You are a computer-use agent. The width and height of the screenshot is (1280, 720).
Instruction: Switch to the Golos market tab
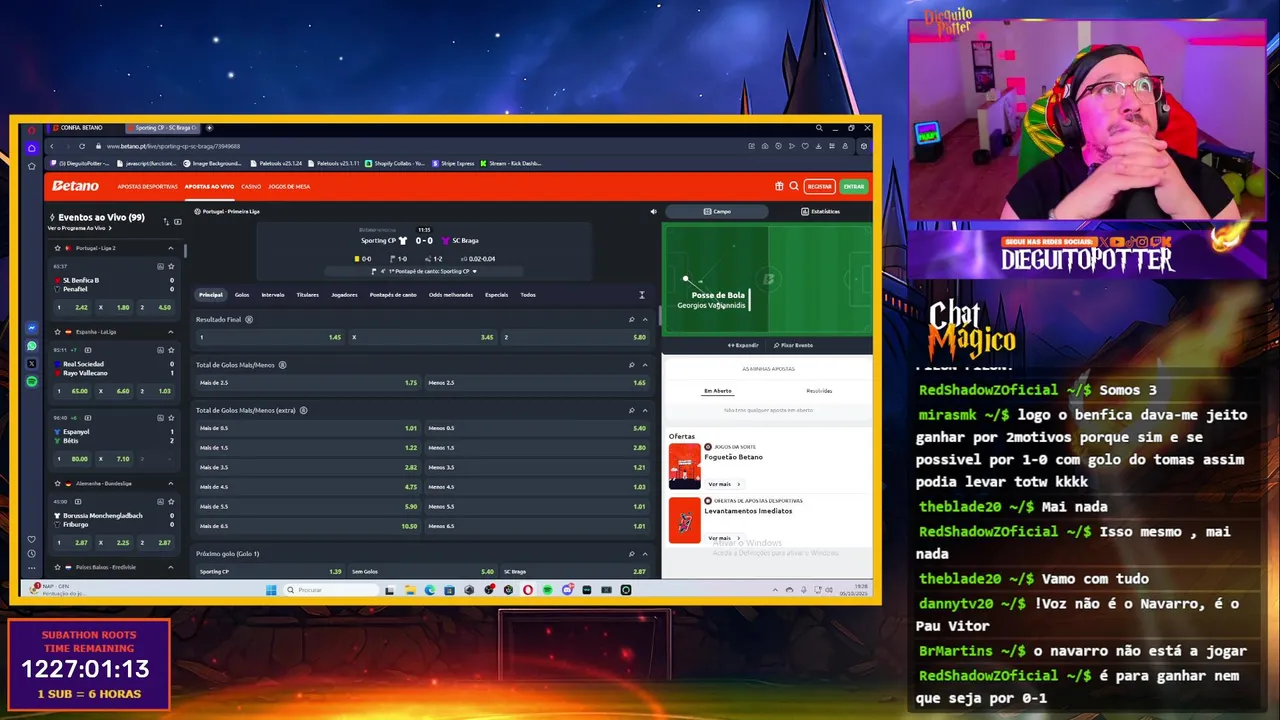(242, 295)
